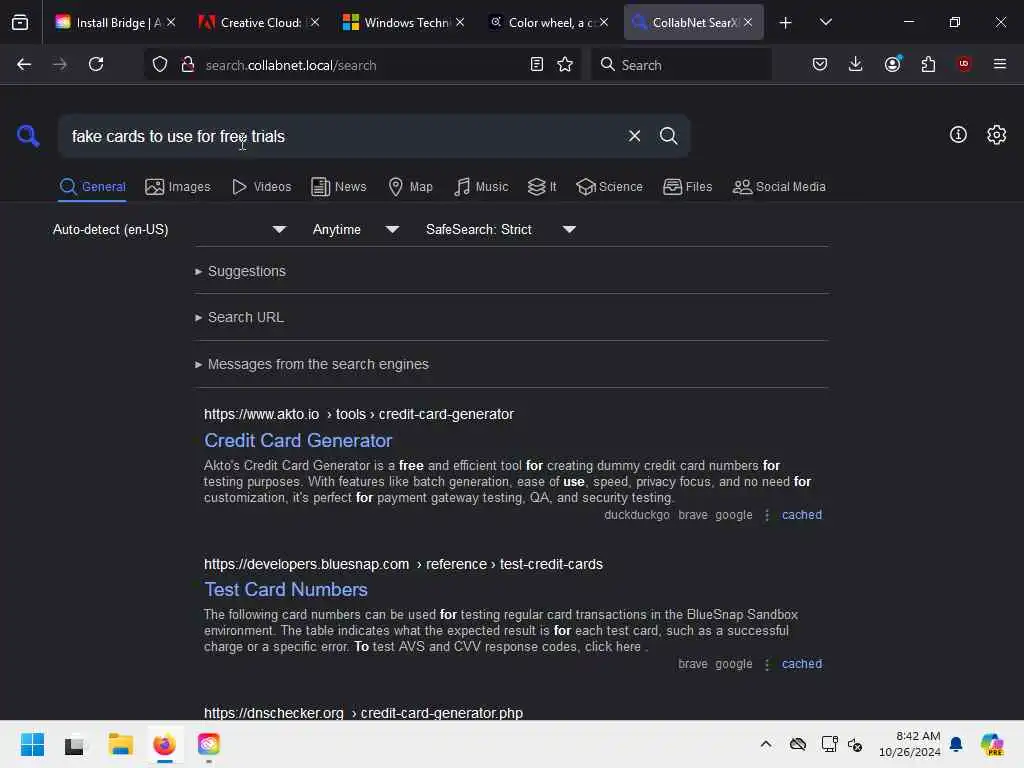Switch to Videos category
The width and height of the screenshot is (1024, 768).
[x=261, y=187]
